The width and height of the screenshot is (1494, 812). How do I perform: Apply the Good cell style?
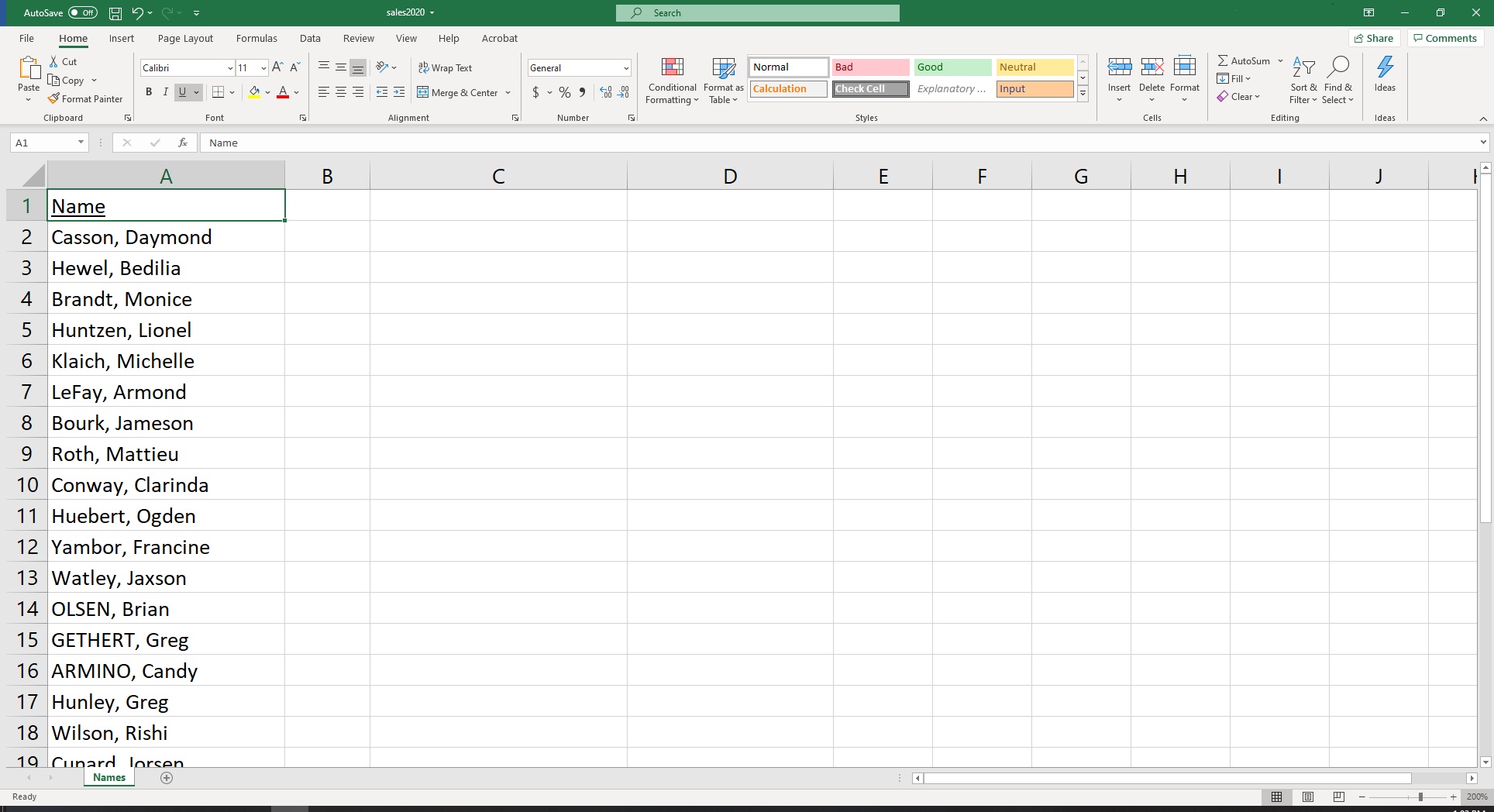pyautogui.click(x=952, y=67)
